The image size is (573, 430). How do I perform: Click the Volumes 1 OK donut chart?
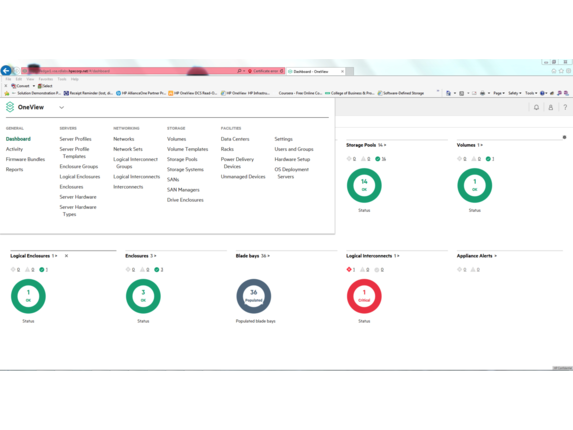pos(474,185)
